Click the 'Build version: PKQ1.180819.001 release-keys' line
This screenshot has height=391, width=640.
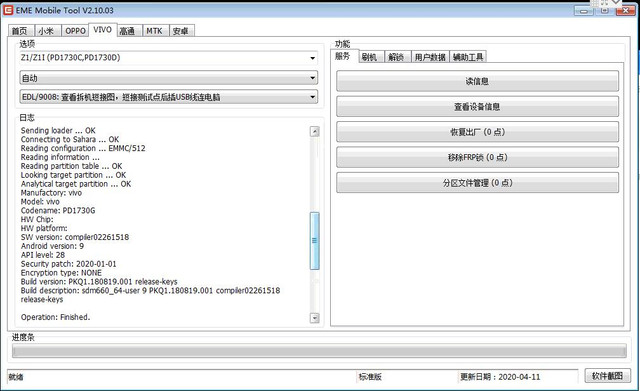(99, 282)
